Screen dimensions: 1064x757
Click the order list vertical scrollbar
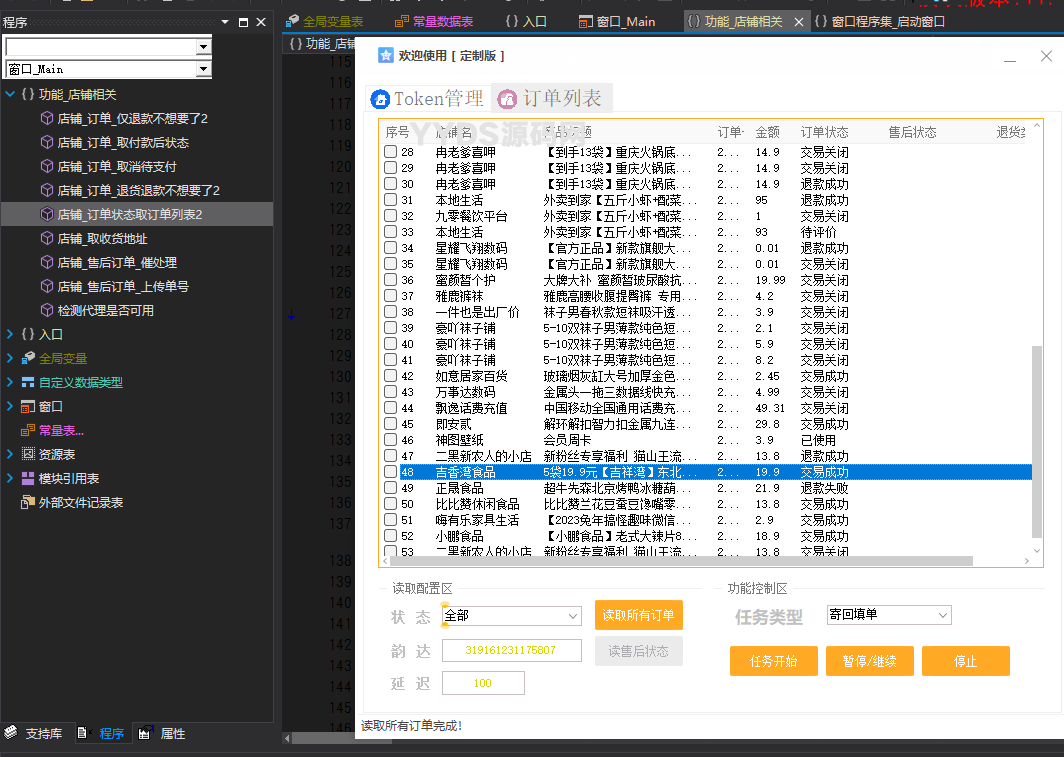(1036, 450)
